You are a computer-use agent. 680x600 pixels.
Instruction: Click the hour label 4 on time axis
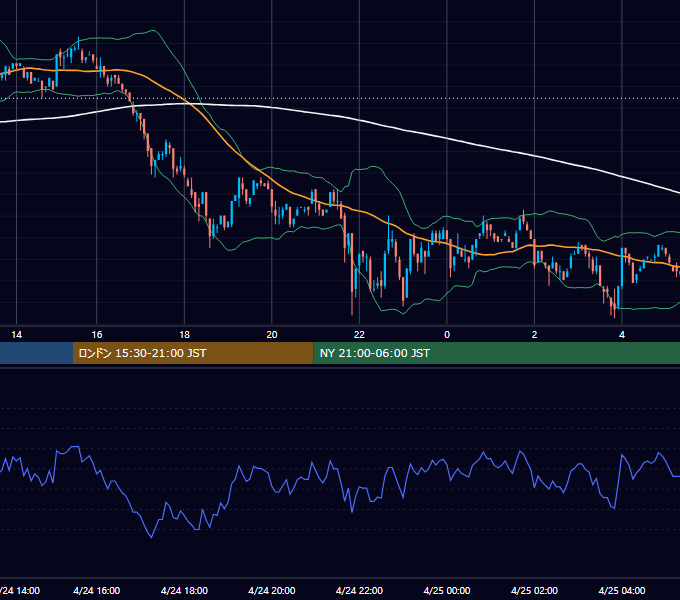(622, 335)
